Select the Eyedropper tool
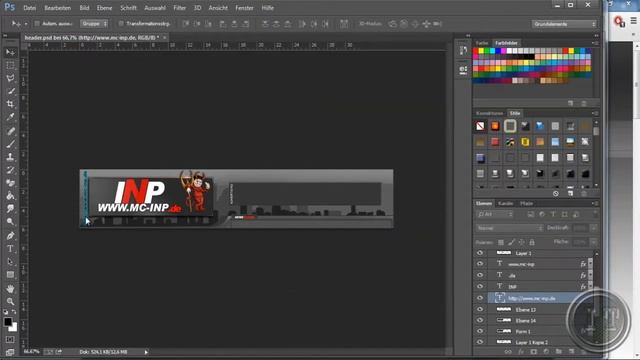This screenshot has height=360, width=640. [11, 117]
